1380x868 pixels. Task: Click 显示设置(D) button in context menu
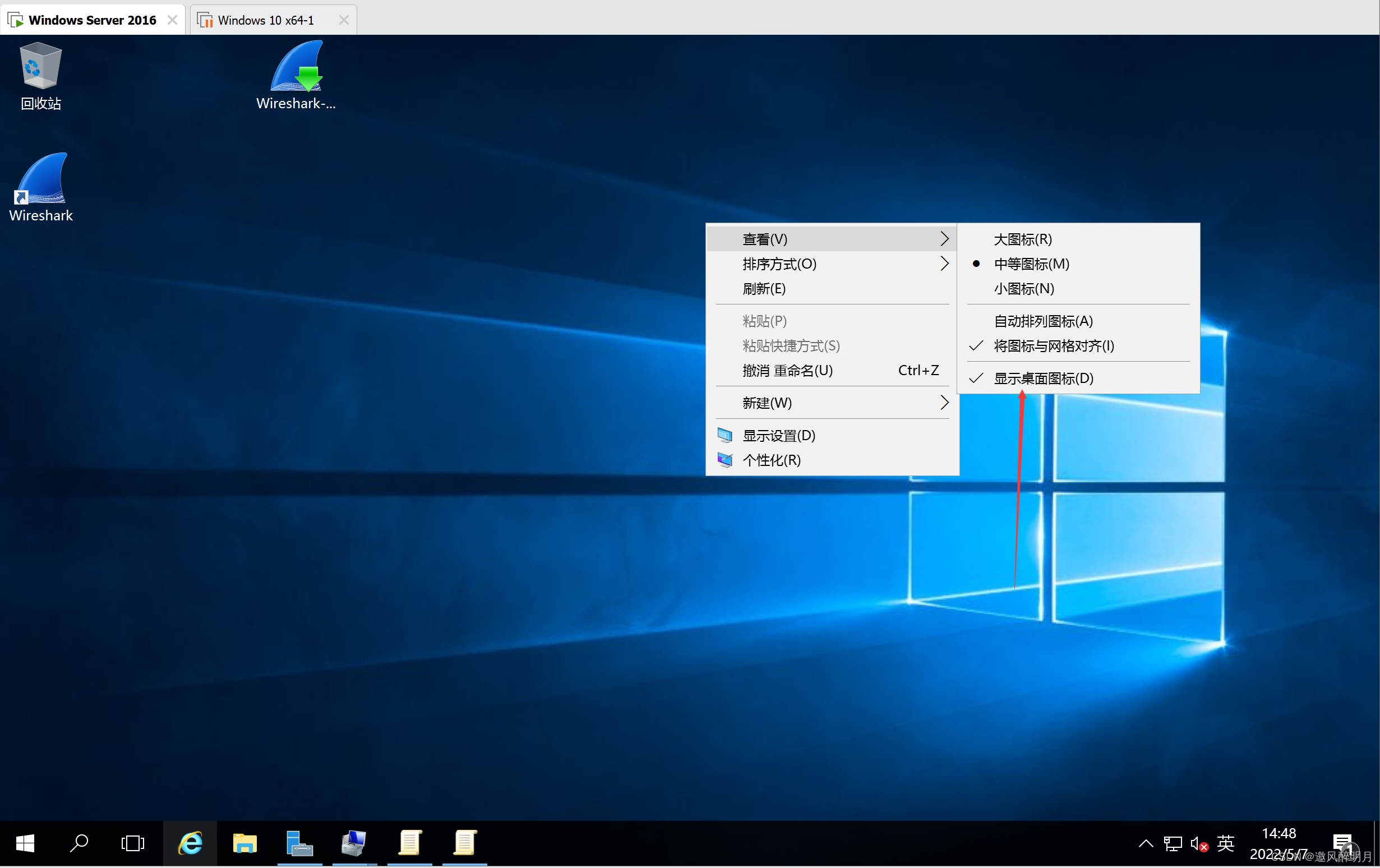click(778, 434)
